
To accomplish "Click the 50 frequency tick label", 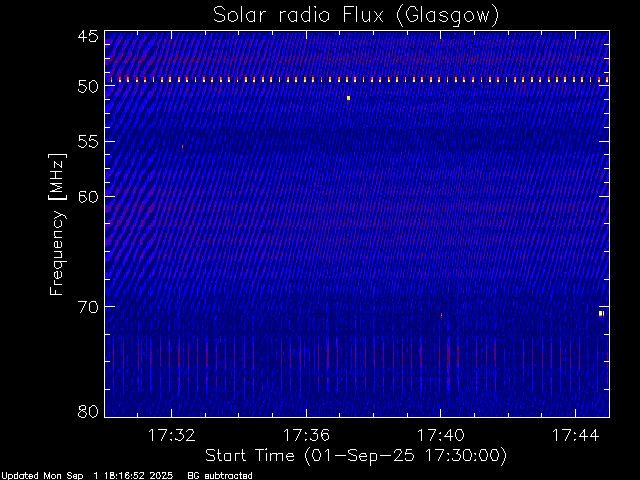I will [x=88, y=86].
